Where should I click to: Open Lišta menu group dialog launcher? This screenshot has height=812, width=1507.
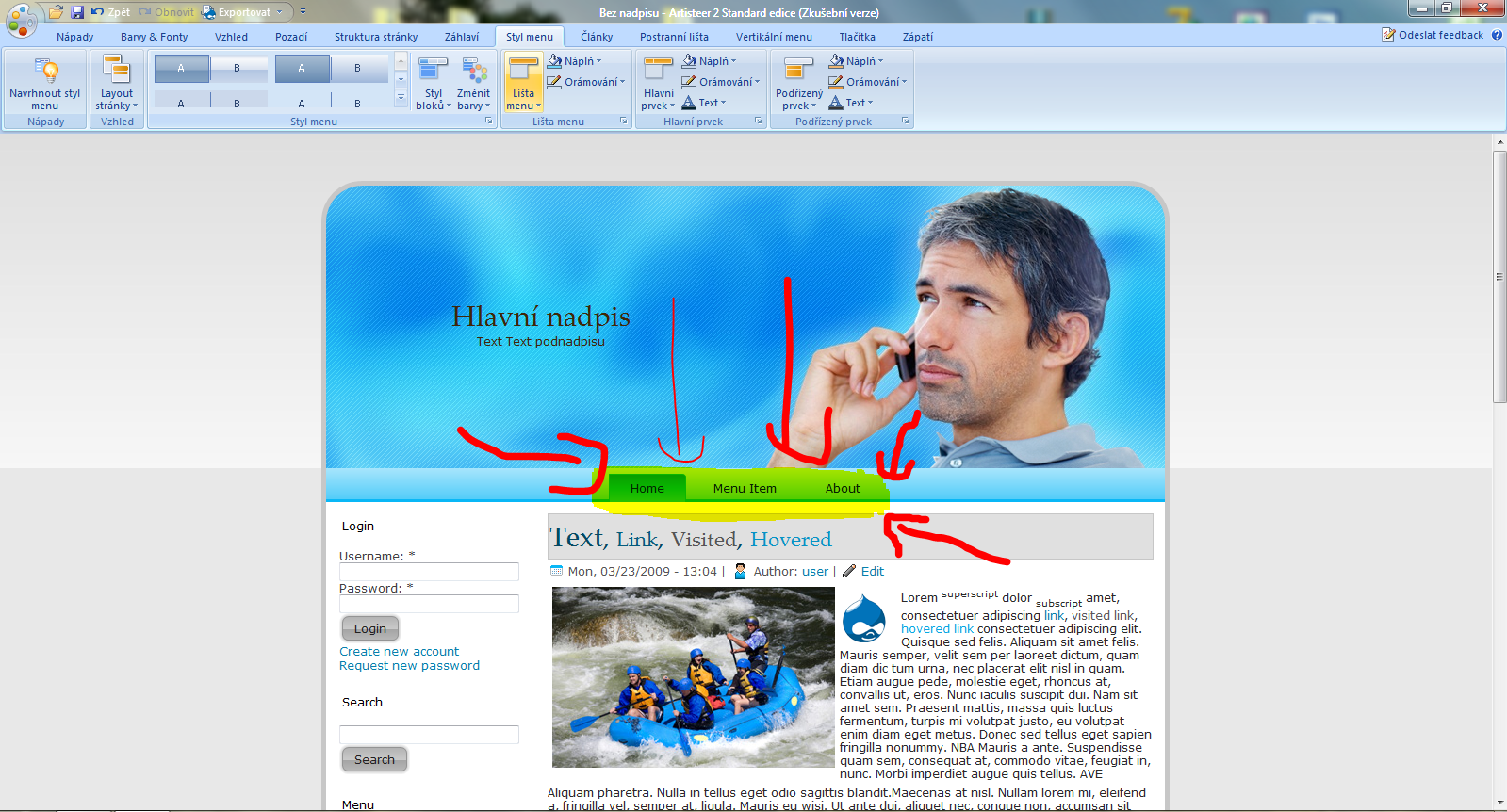(624, 122)
